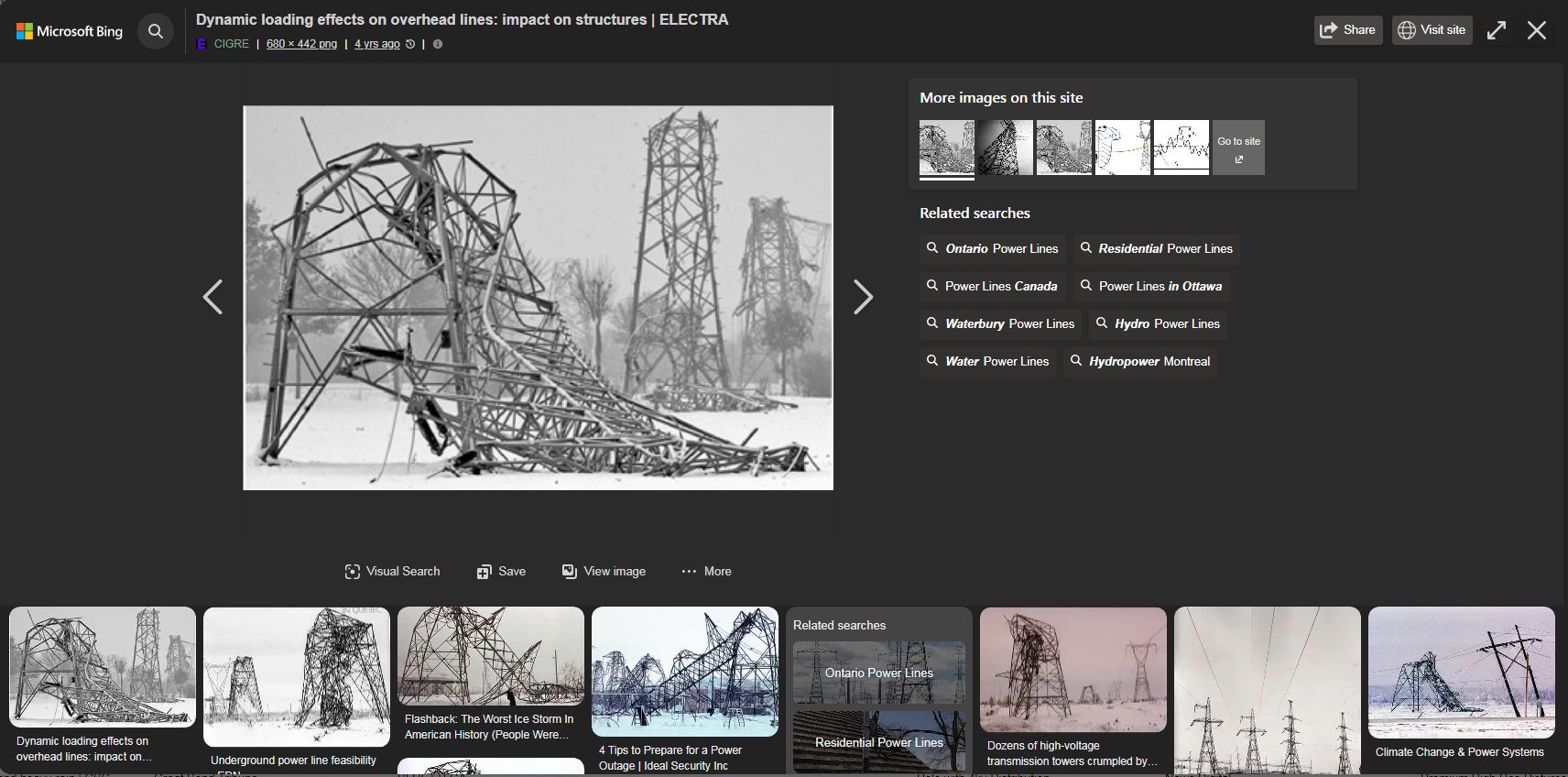Go to the previous image

pos(212,297)
